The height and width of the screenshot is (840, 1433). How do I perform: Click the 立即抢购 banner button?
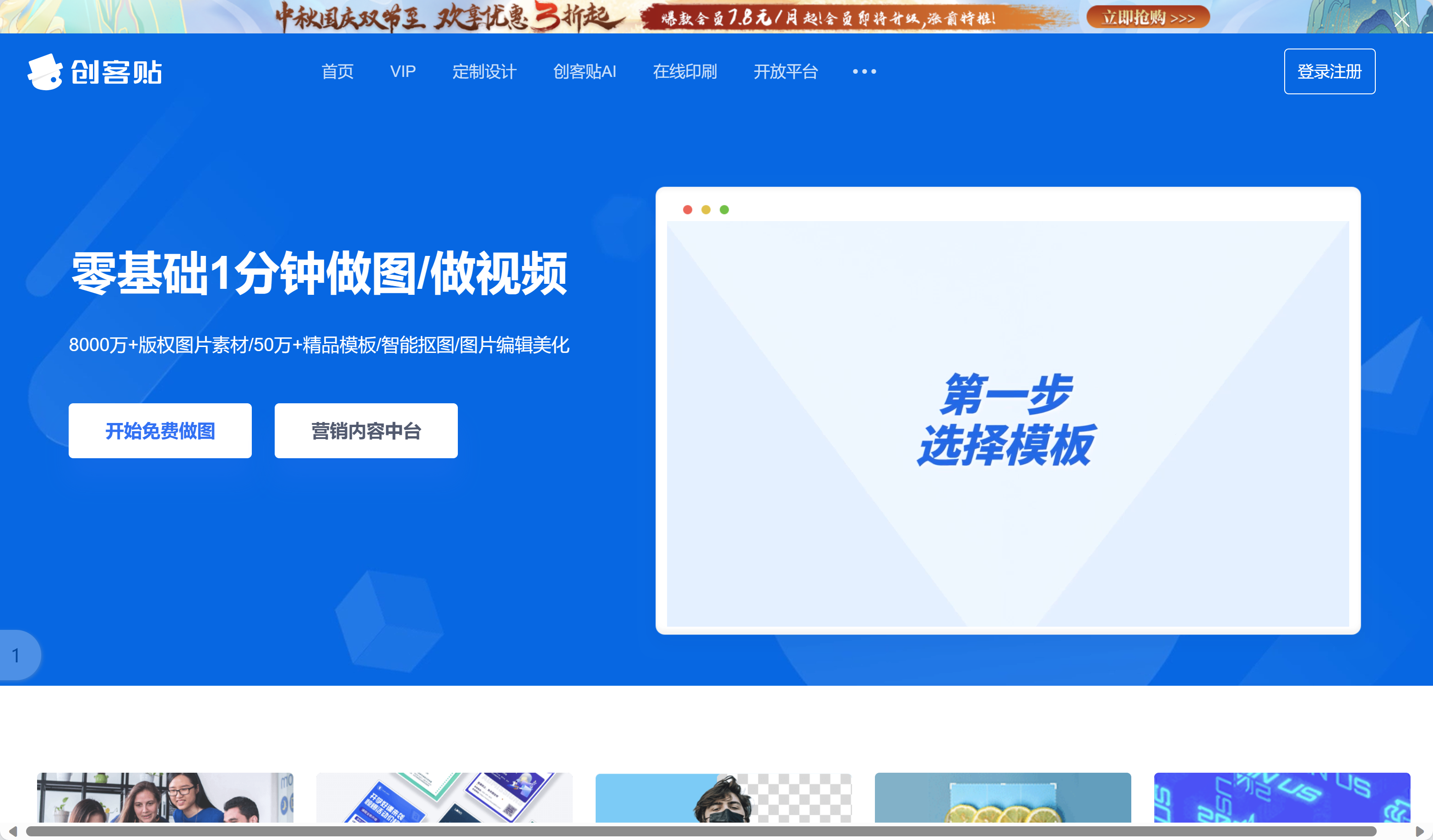[x=1147, y=18]
